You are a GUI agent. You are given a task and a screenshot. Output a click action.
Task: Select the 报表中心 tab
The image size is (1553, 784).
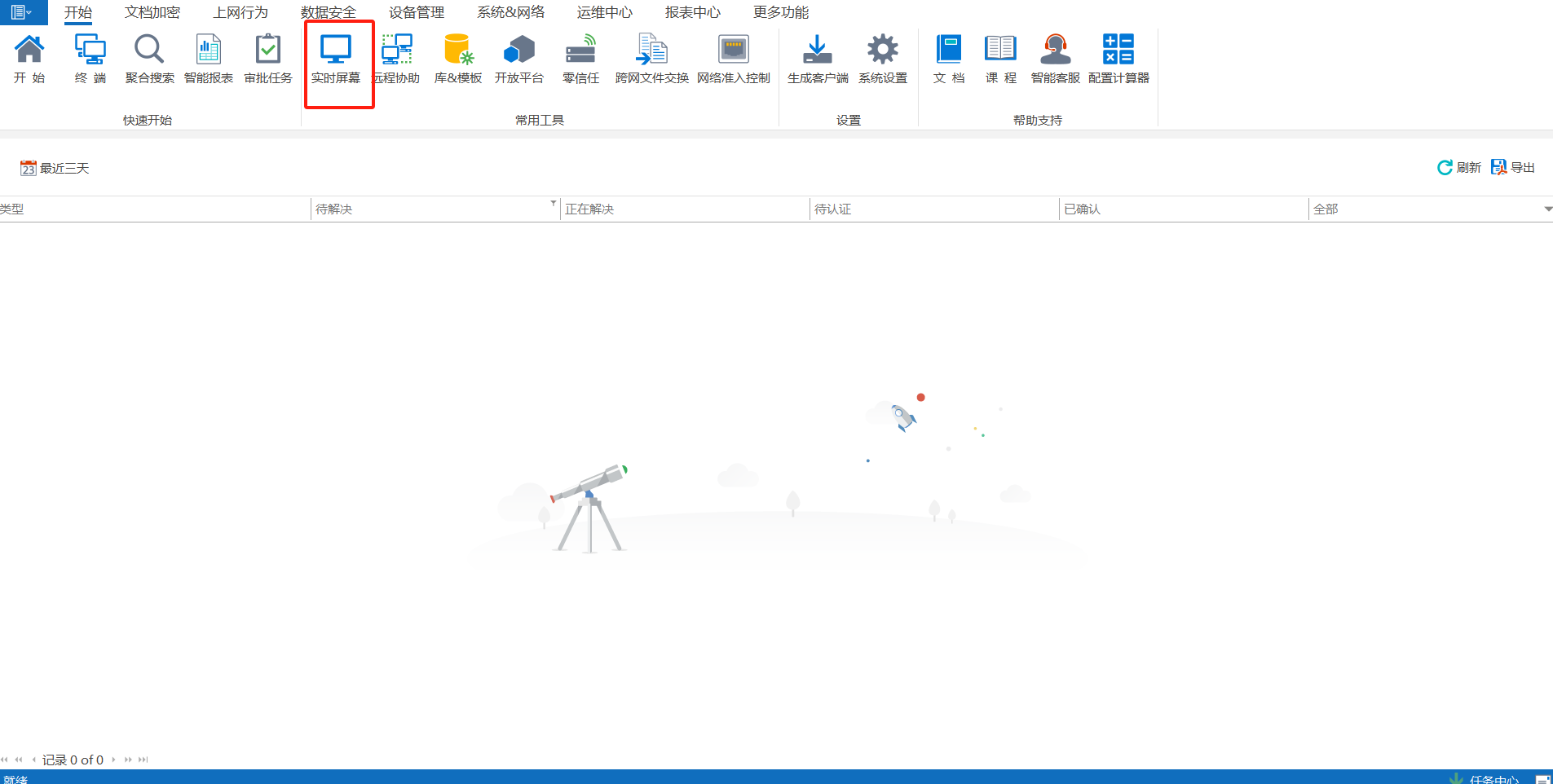pos(693,12)
